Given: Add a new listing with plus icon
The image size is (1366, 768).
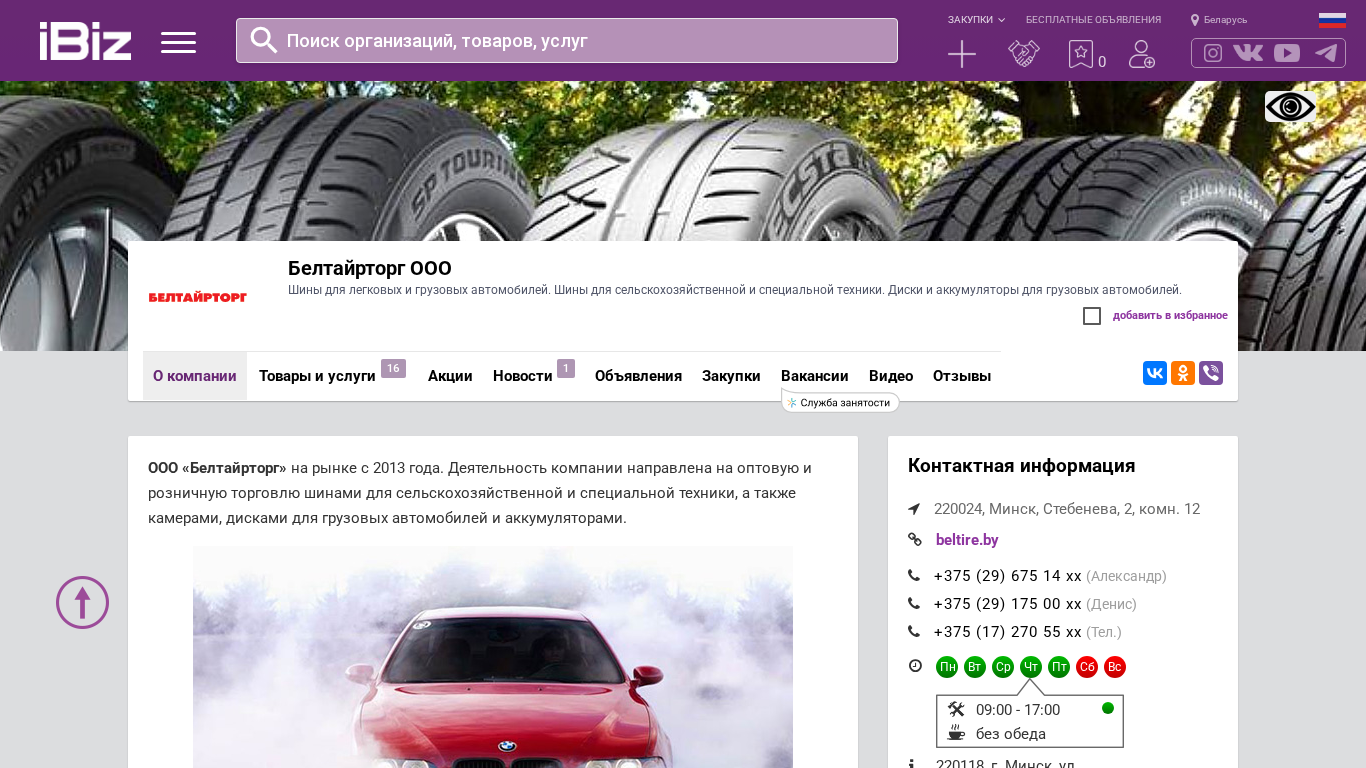Looking at the screenshot, I should [962, 54].
